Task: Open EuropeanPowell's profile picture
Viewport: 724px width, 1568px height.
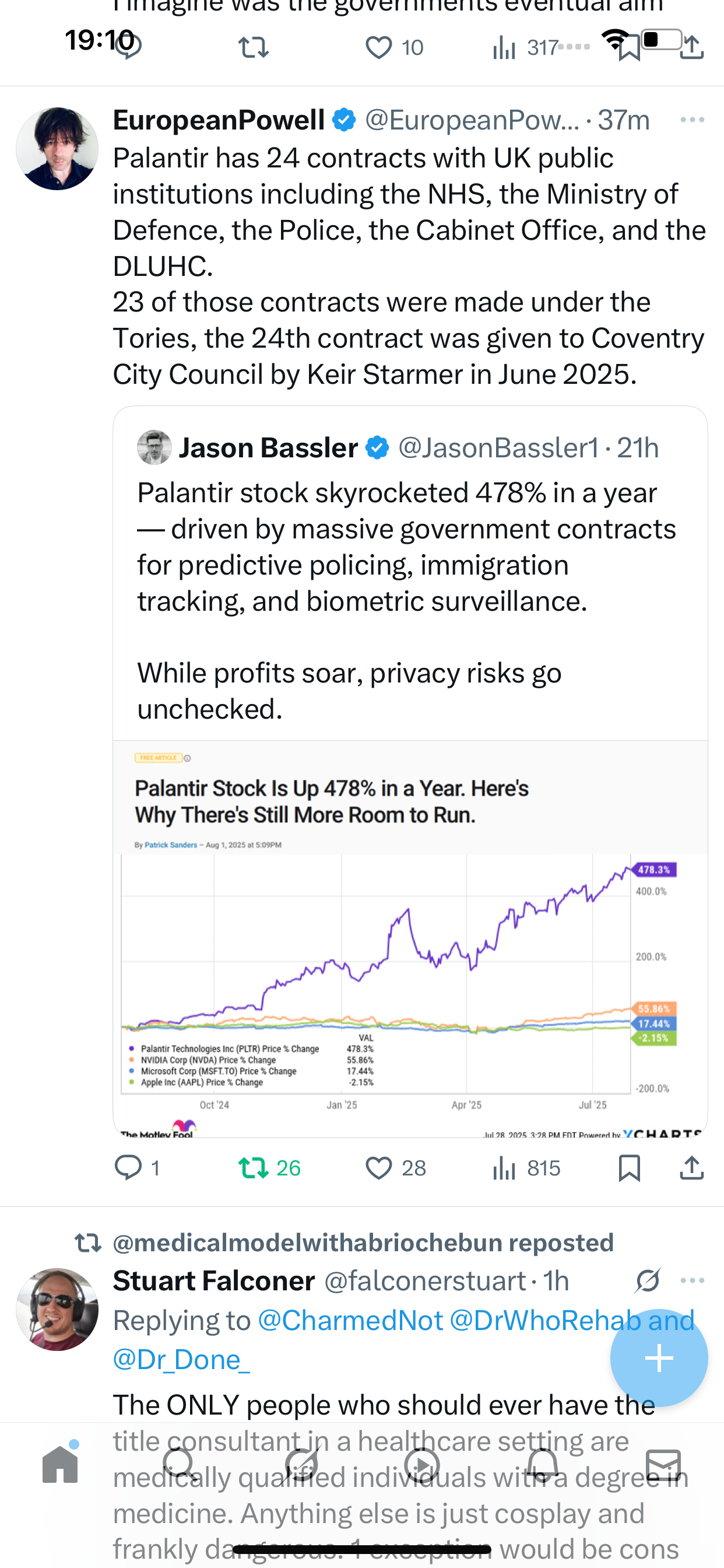Action: (57, 149)
